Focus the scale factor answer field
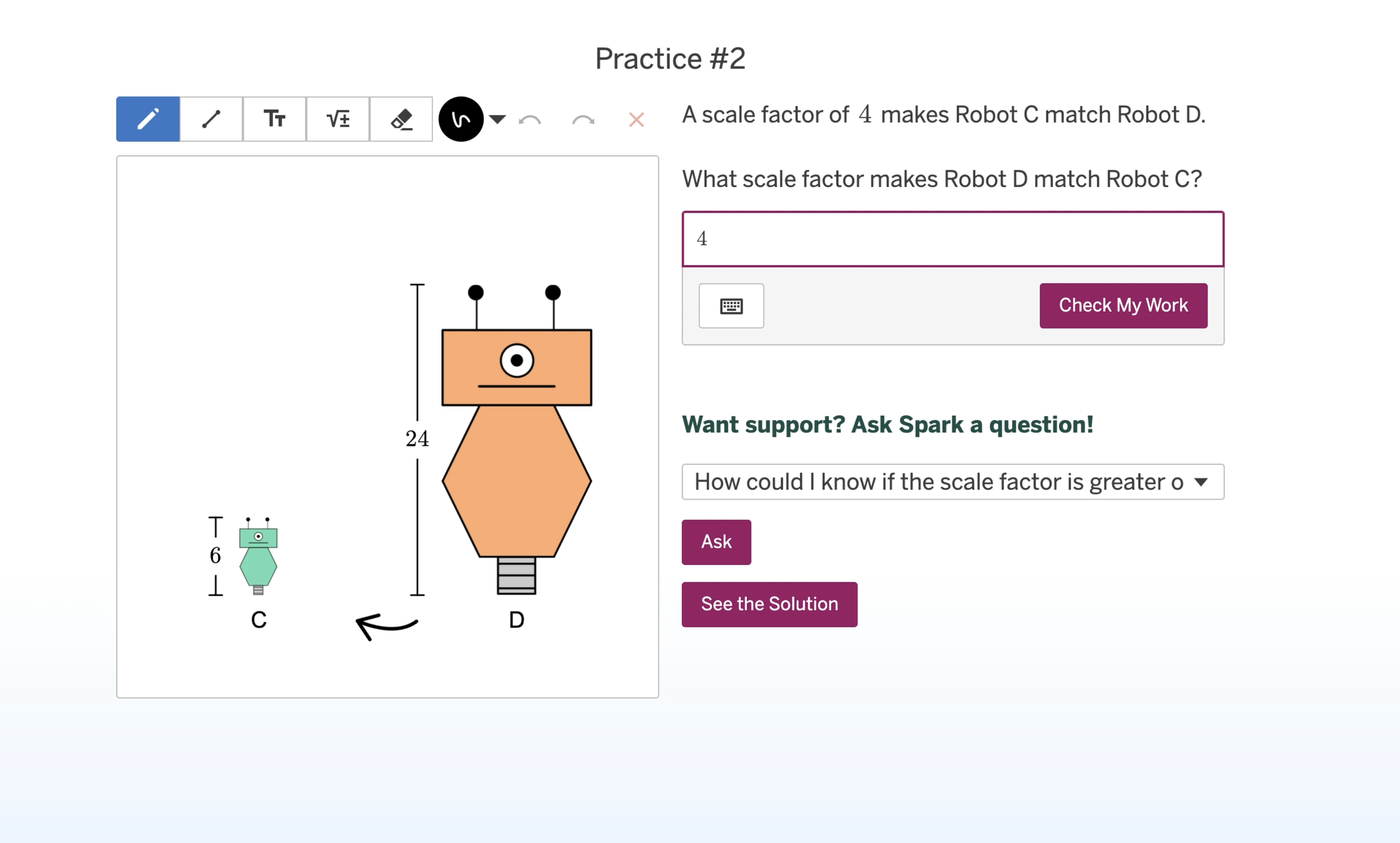The height and width of the screenshot is (843, 1400). pos(953,239)
